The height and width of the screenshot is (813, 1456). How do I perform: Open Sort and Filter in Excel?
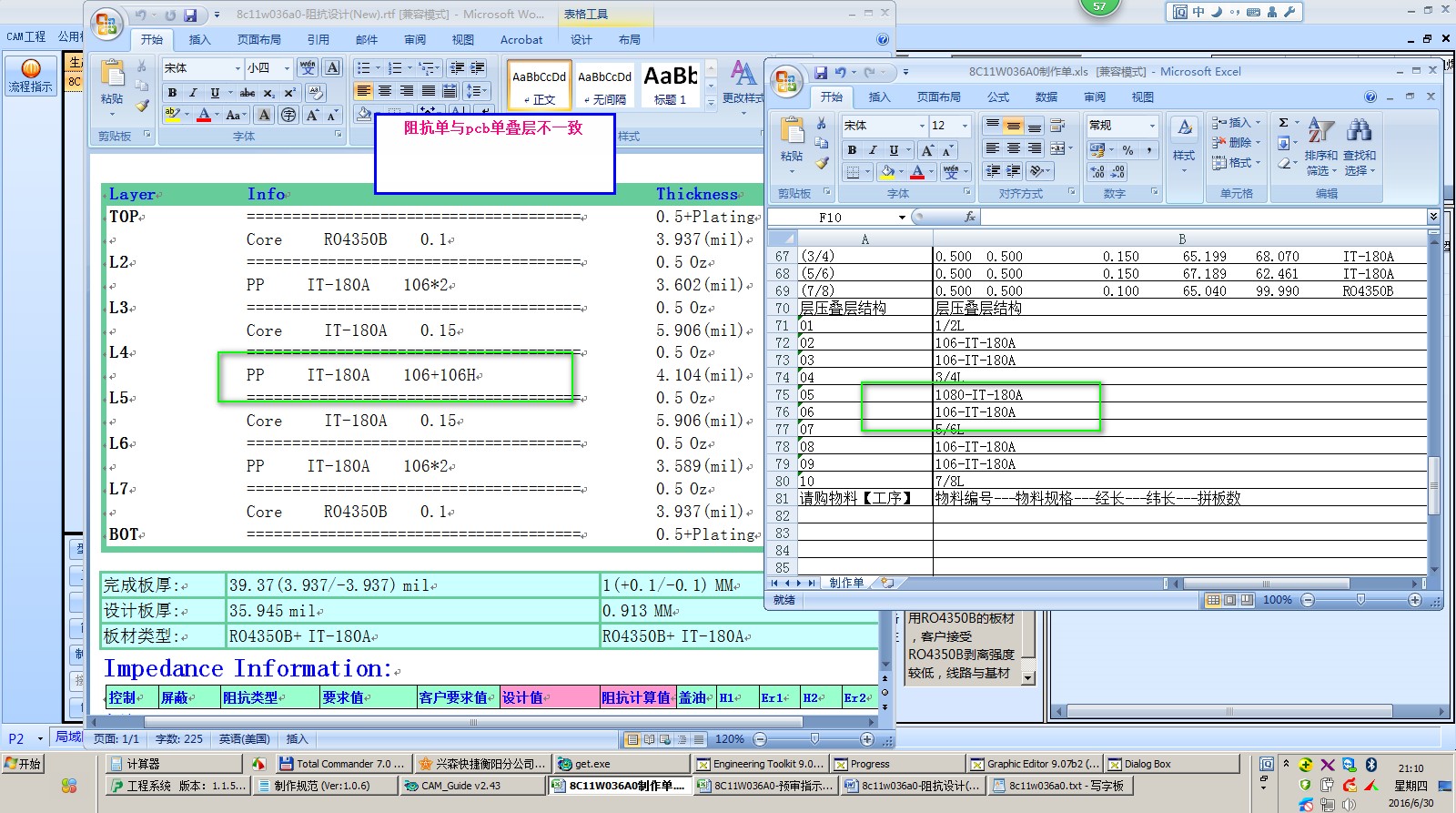(1321, 146)
